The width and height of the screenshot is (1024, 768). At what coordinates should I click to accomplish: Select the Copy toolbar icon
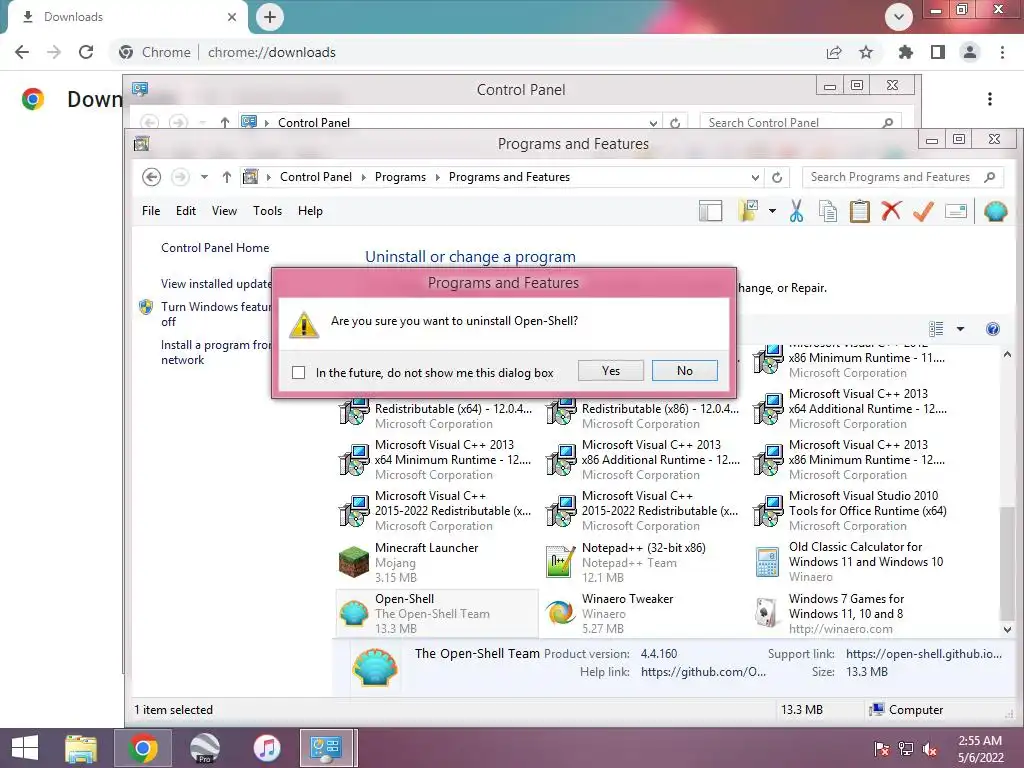point(827,211)
